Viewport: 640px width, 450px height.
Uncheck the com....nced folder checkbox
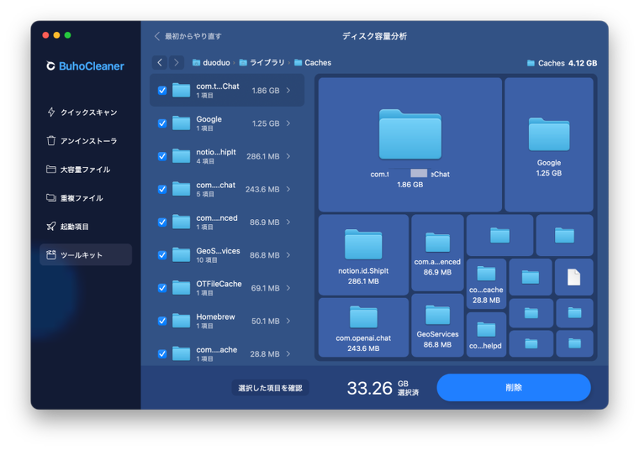tap(162, 222)
